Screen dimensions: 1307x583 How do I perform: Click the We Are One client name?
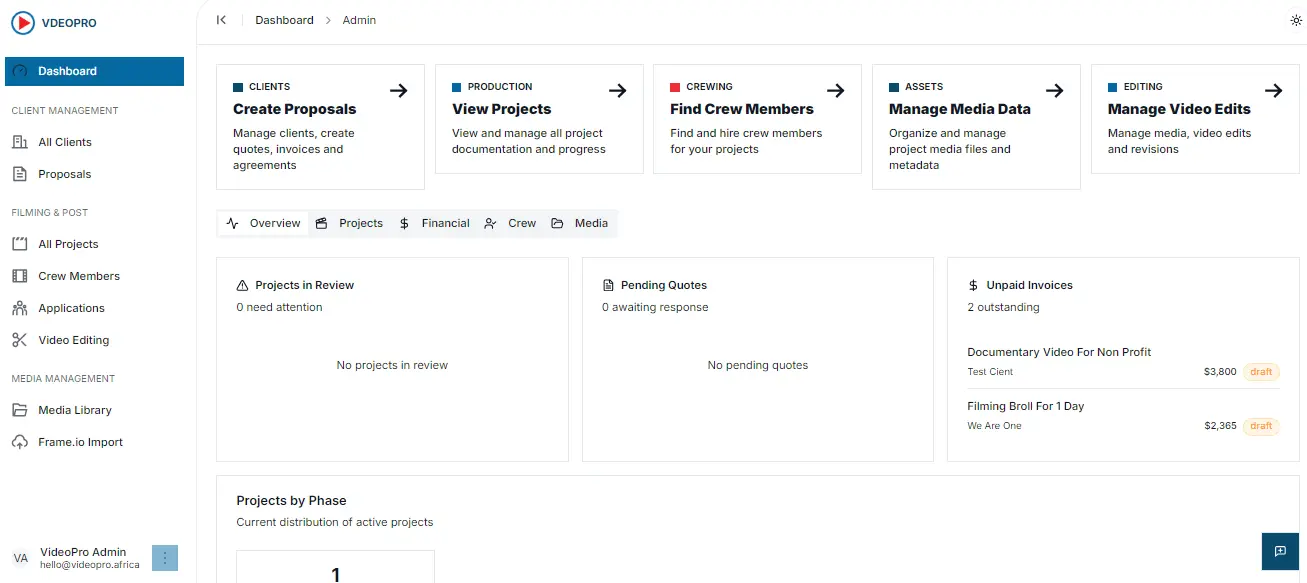[x=994, y=426]
